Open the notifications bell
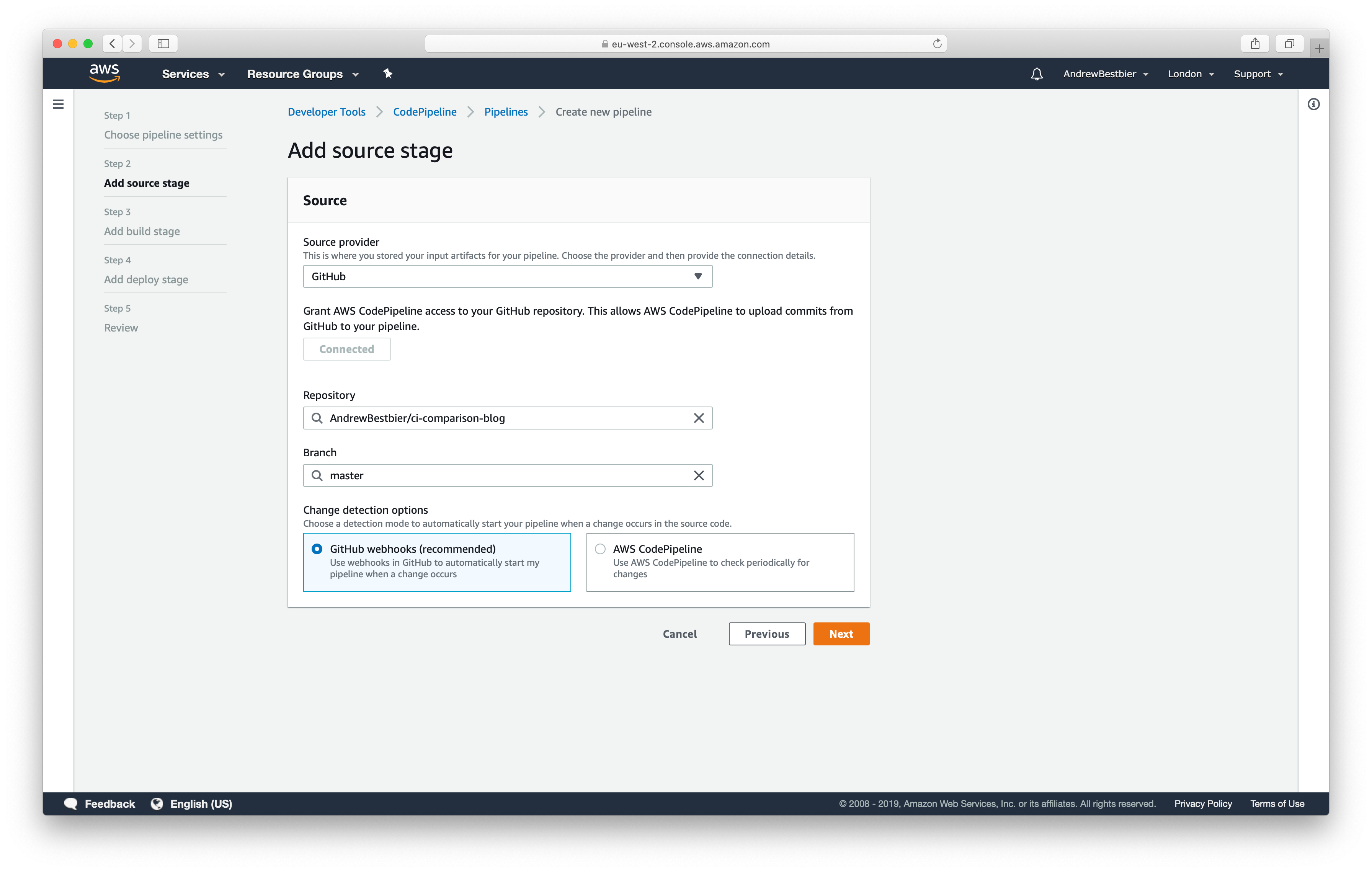The image size is (1372, 872). [1037, 73]
